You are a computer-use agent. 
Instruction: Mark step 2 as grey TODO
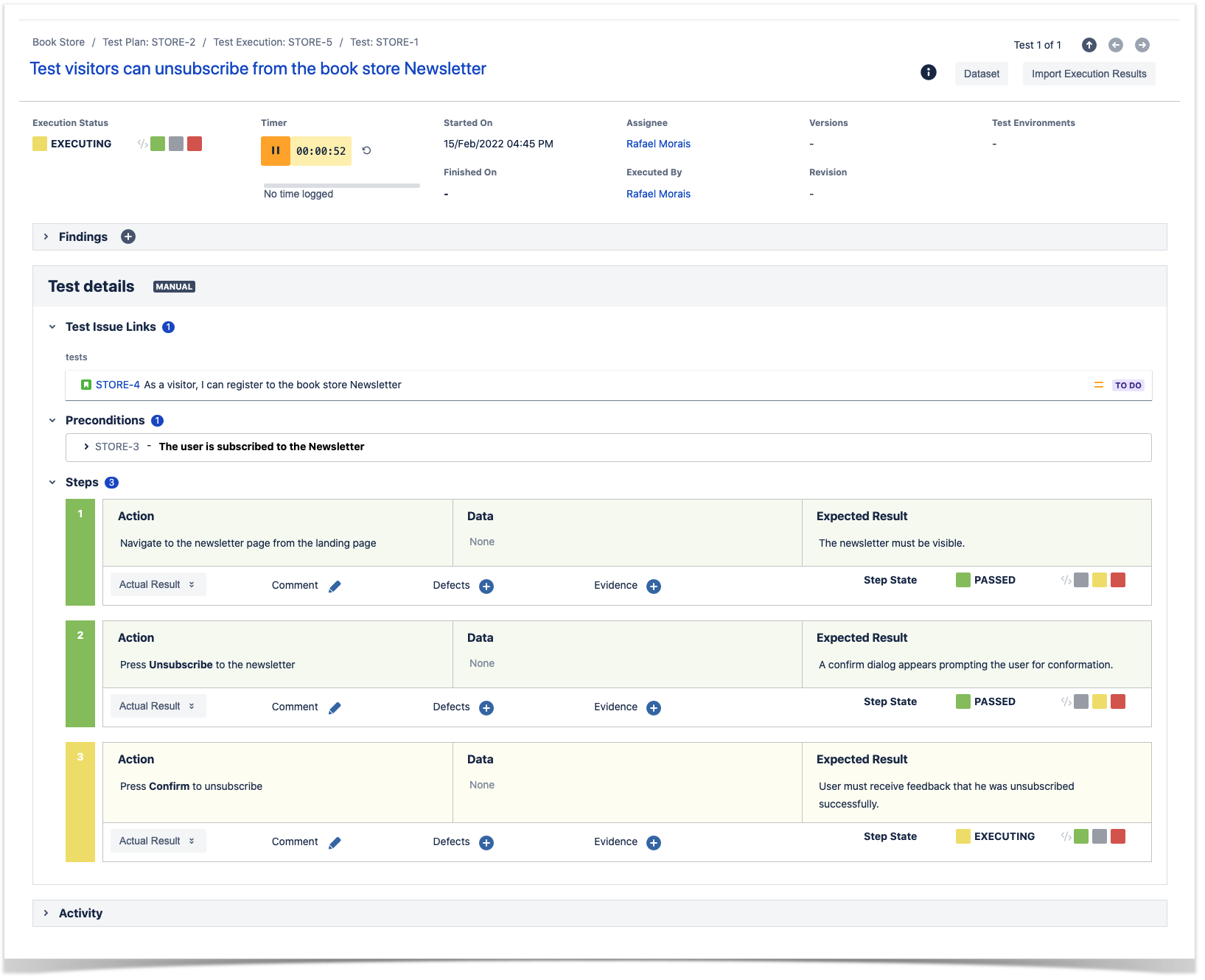point(1081,701)
